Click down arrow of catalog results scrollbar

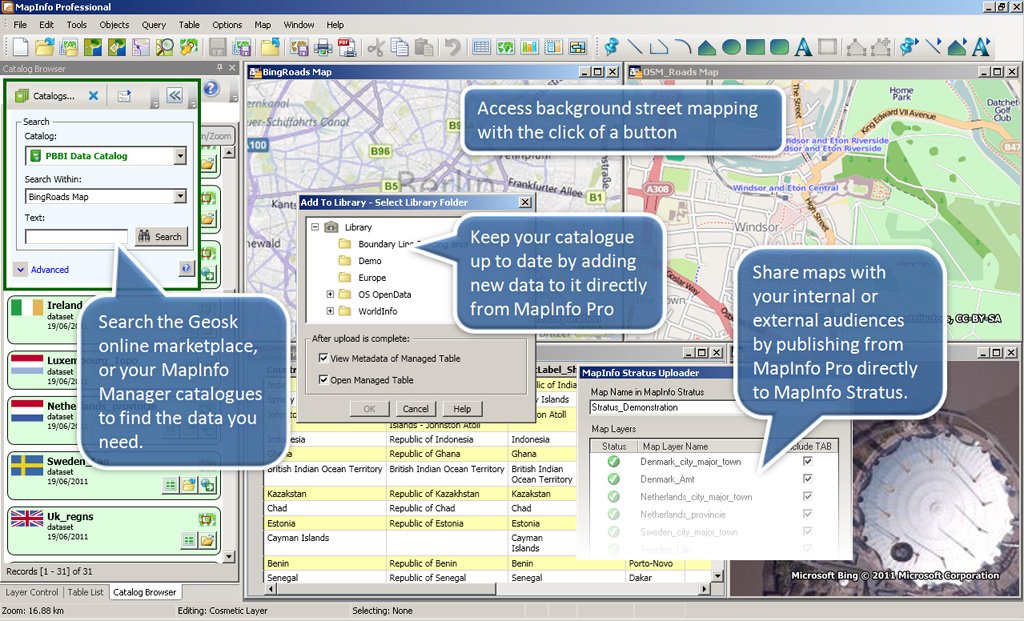tap(229, 557)
